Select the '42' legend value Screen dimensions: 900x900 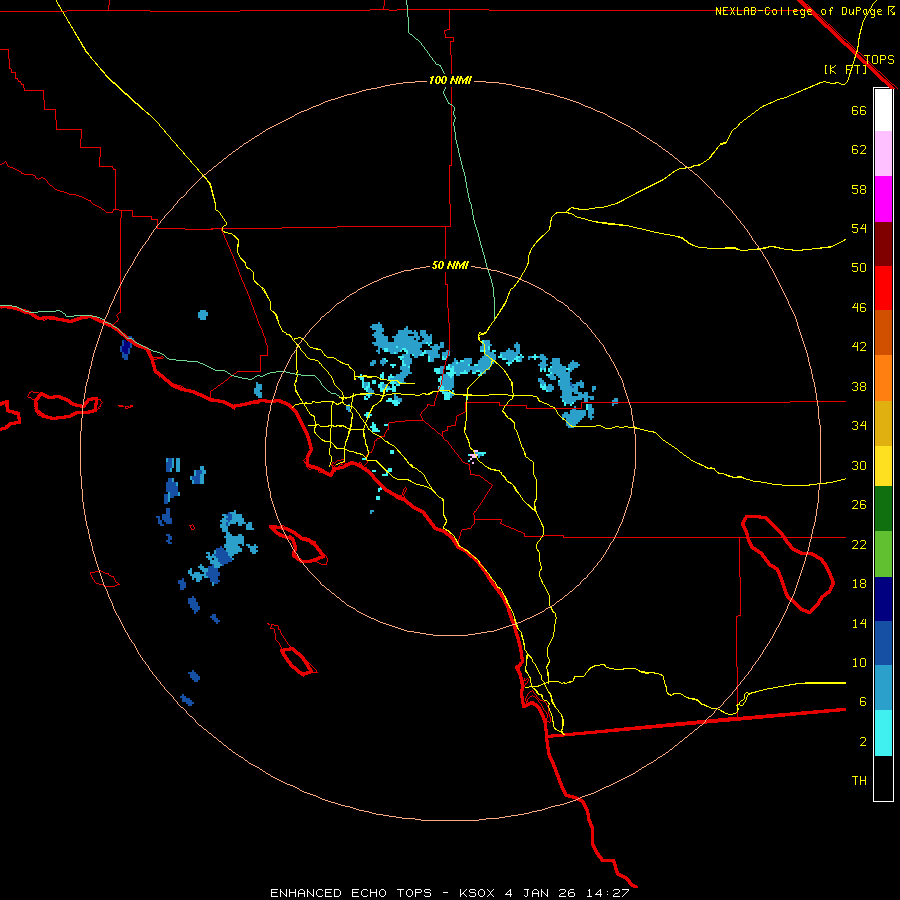[859, 347]
